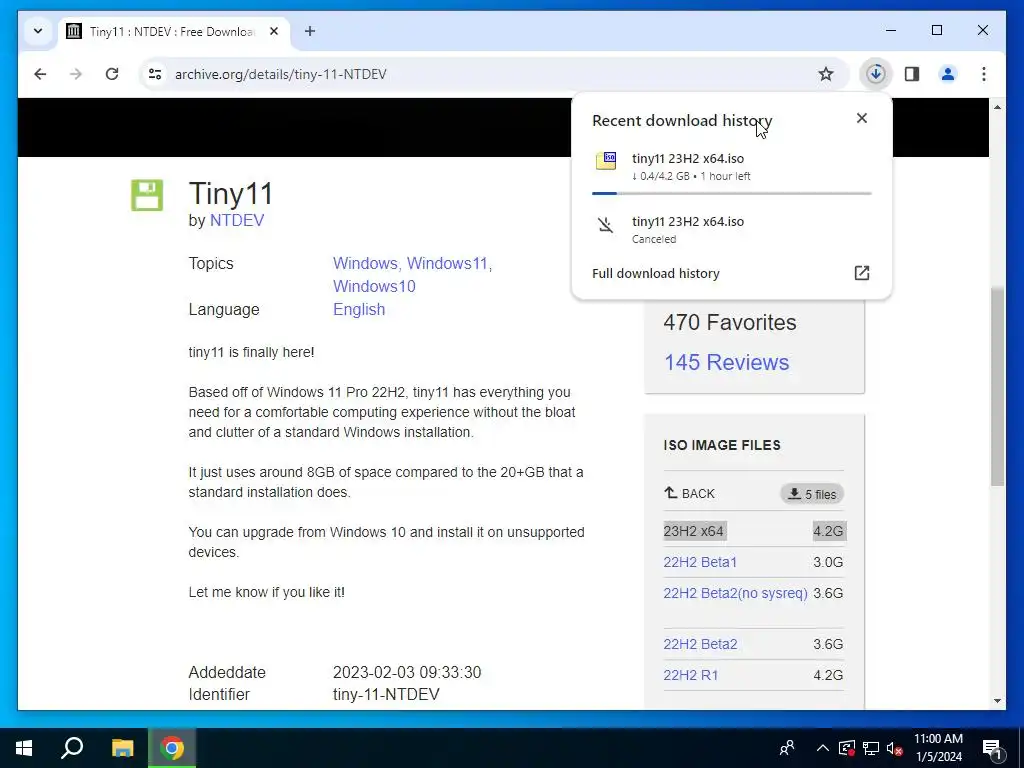Open full download history external icon
This screenshot has width=1024, height=768.
click(861, 273)
